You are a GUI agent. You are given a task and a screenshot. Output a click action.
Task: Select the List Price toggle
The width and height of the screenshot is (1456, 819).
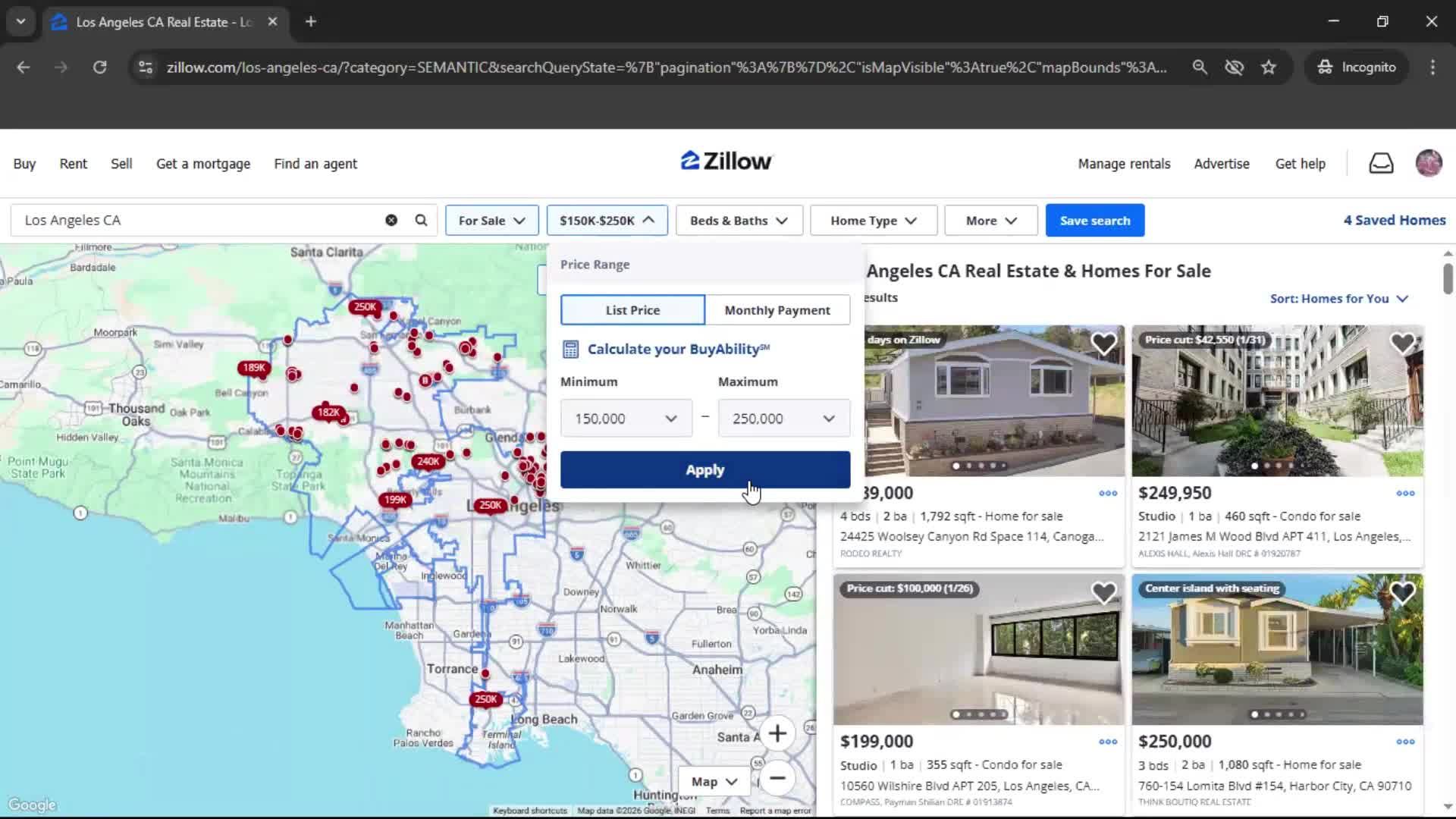(x=632, y=309)
